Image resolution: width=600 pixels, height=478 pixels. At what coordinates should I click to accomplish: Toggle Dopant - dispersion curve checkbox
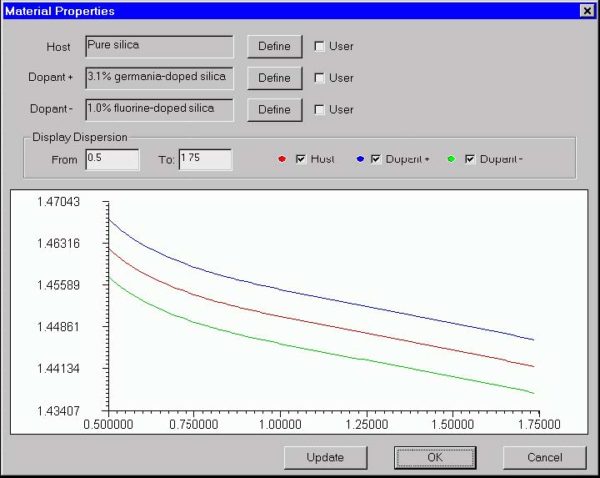click(470, 159)
